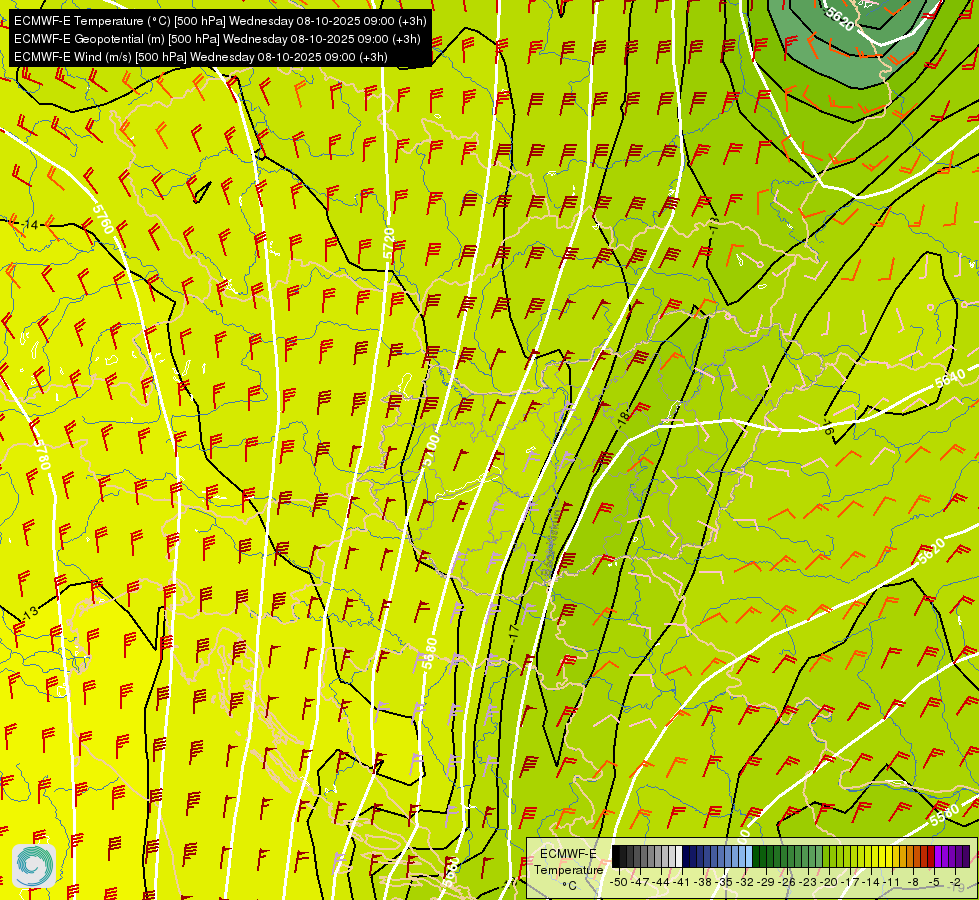Click the -32 tick label in legend

point(745,882)
